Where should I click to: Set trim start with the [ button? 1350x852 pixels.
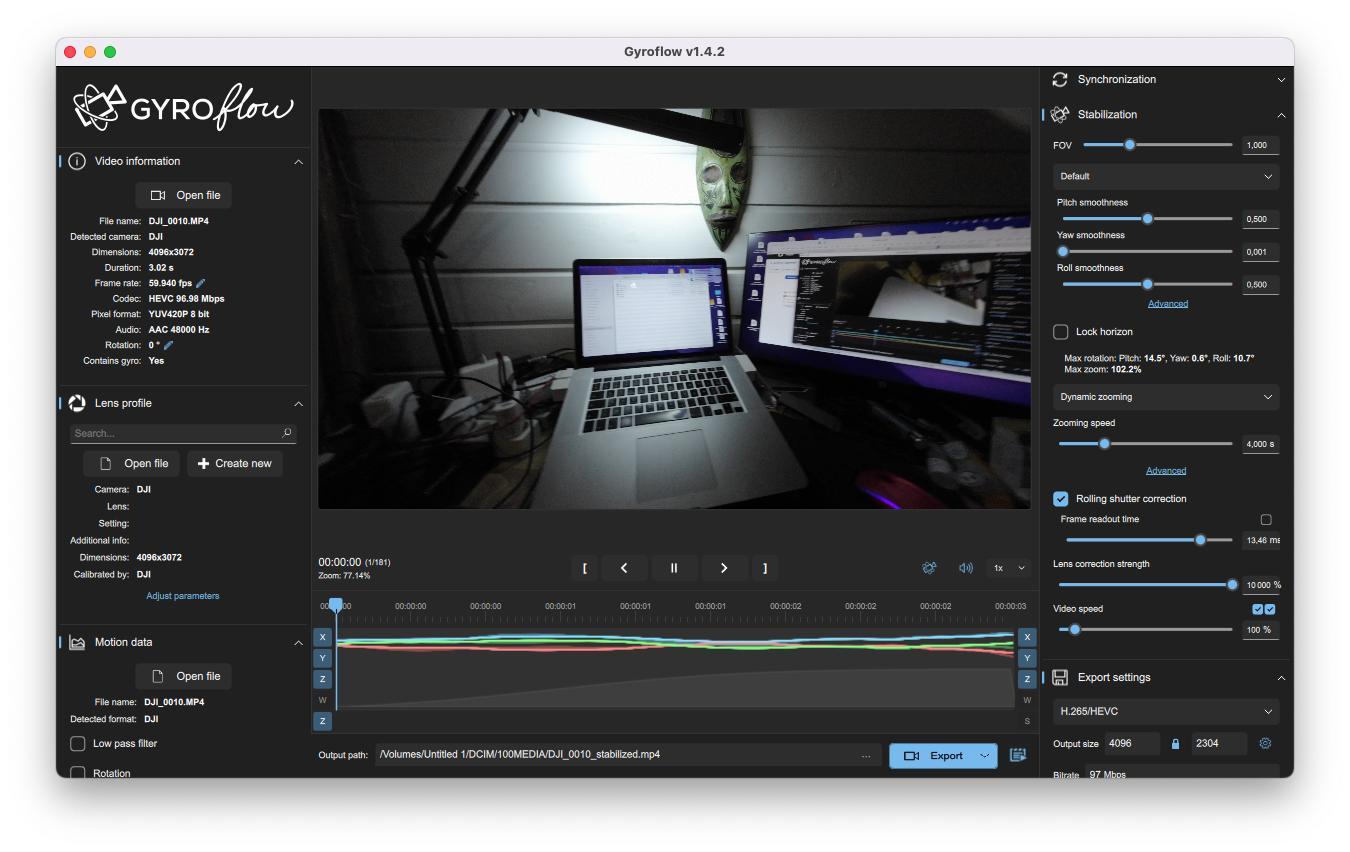(584, 568)
